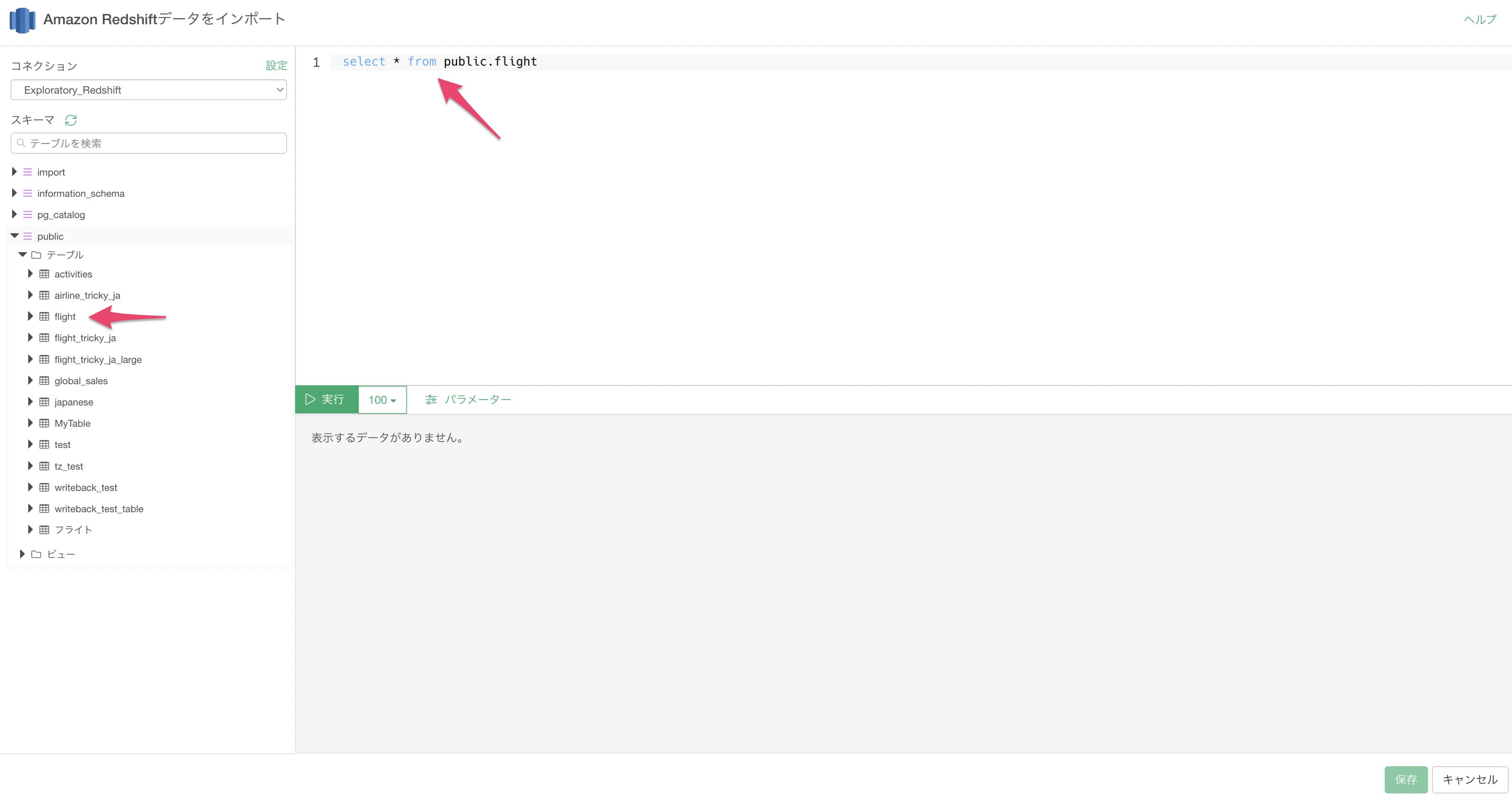This screenshot has width=1512, height=799.
Task: Select the writeback_test table
Action: click(86, 488)
